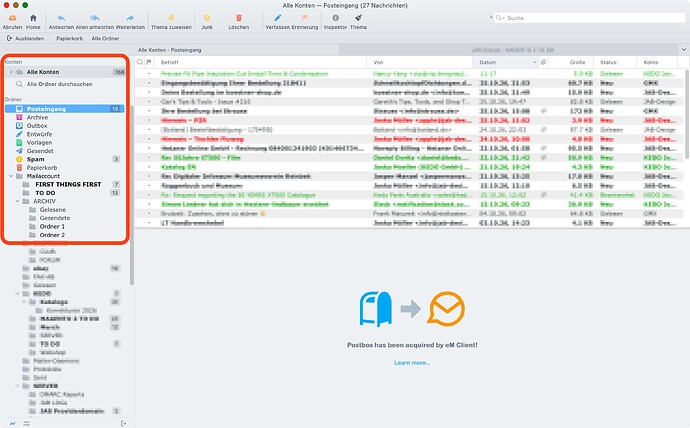
Task: Open the chevron menu at the tab bar end
Action: [x=684, y=49]
